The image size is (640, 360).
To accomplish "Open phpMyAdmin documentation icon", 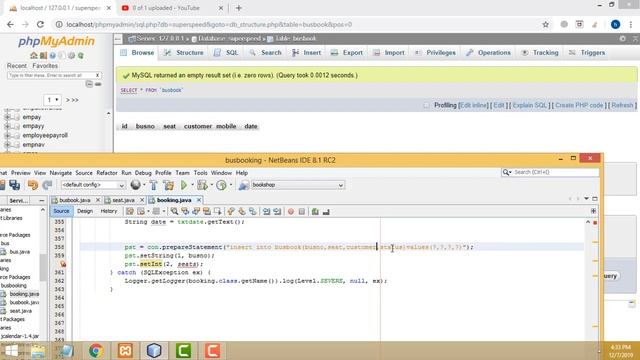I will (x=53, y=56).
